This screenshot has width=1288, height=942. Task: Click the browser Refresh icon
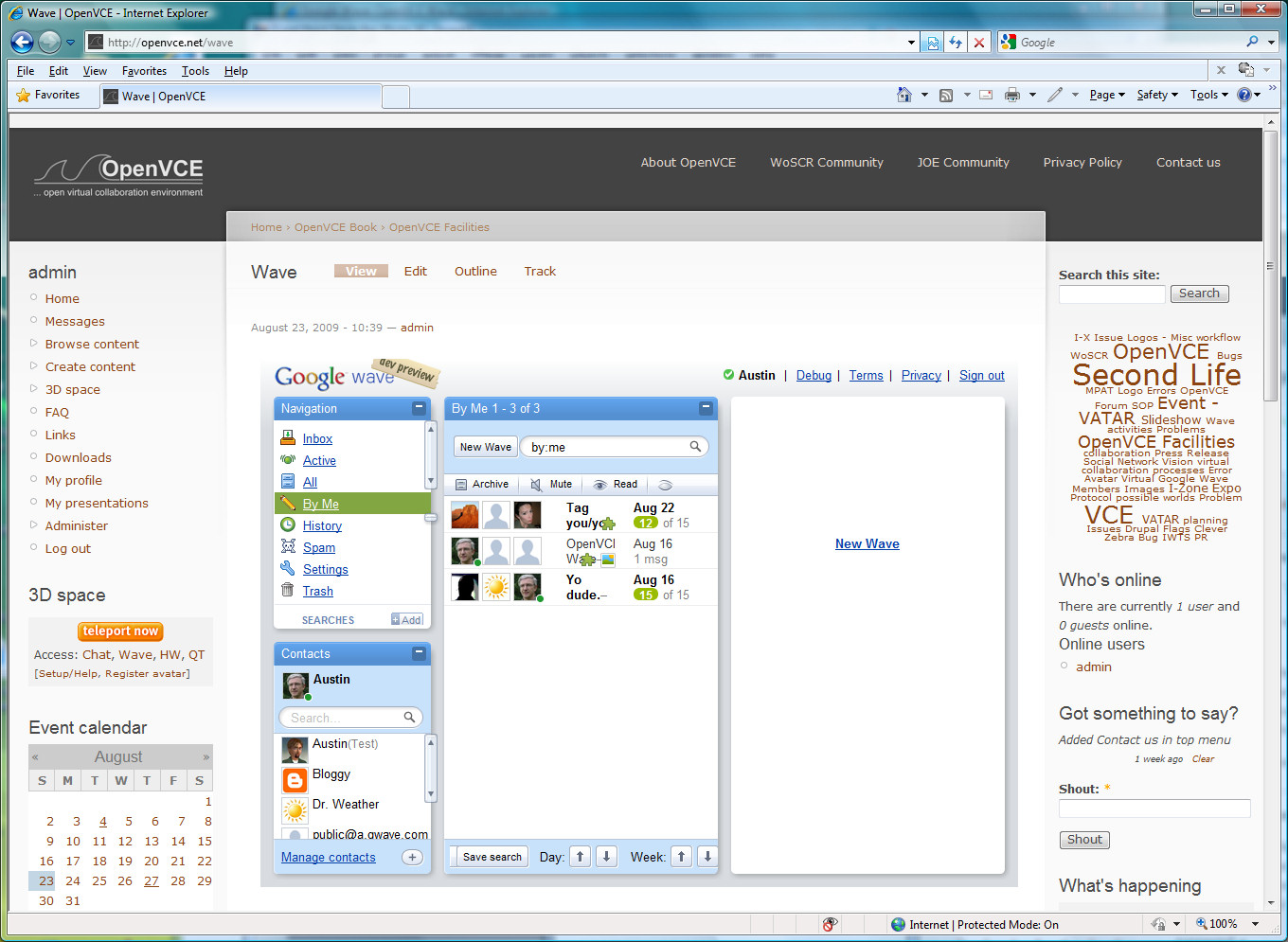coord(956,43)
